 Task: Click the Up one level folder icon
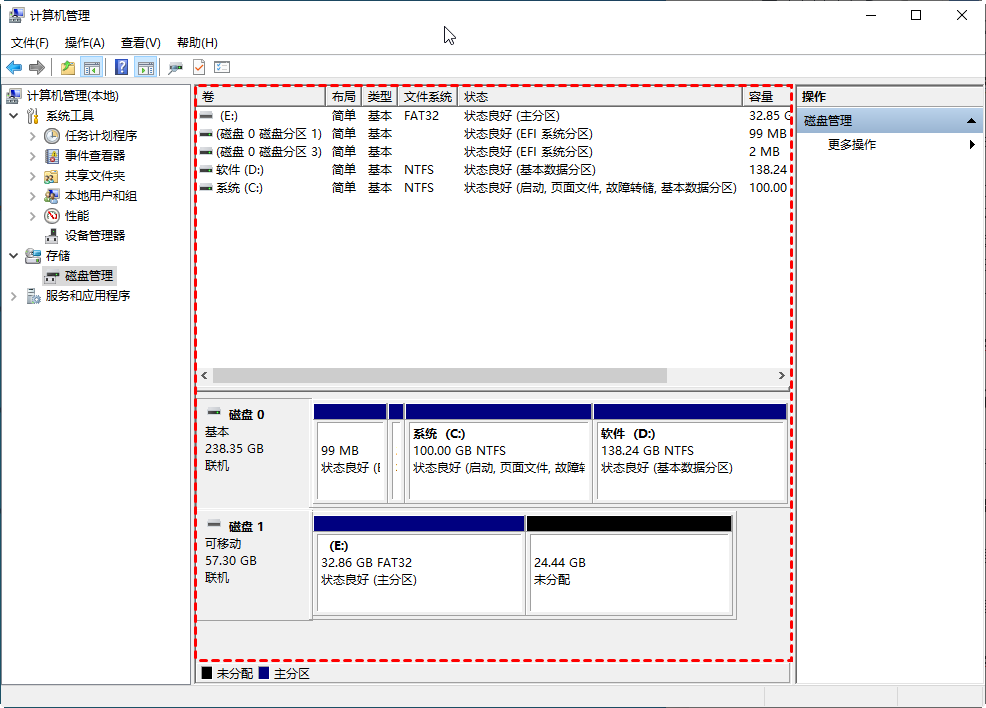(67, 67)
